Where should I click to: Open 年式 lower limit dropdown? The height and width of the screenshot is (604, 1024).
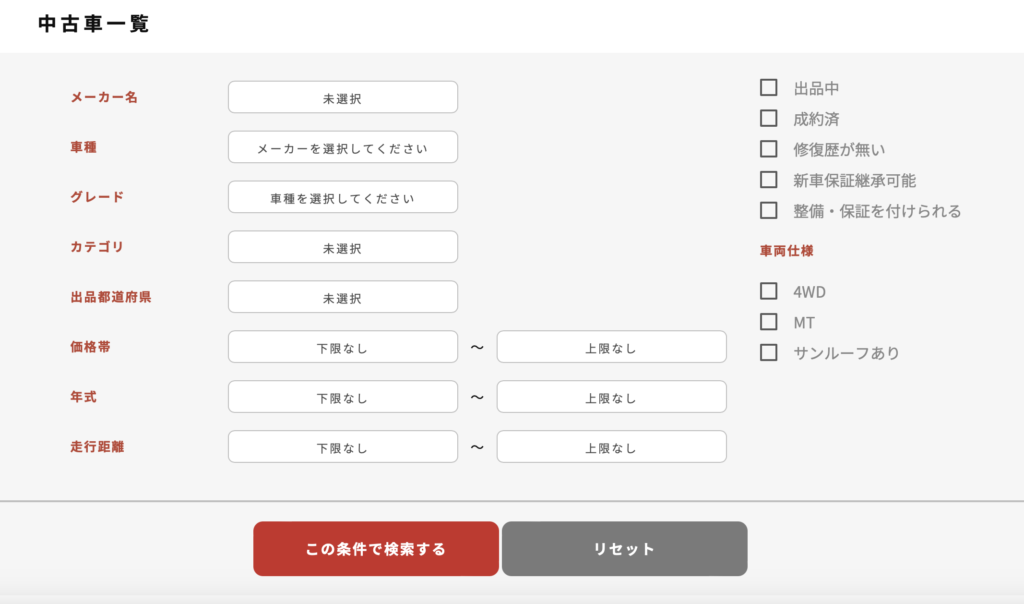pyautogui.click(x=343, y=397)
